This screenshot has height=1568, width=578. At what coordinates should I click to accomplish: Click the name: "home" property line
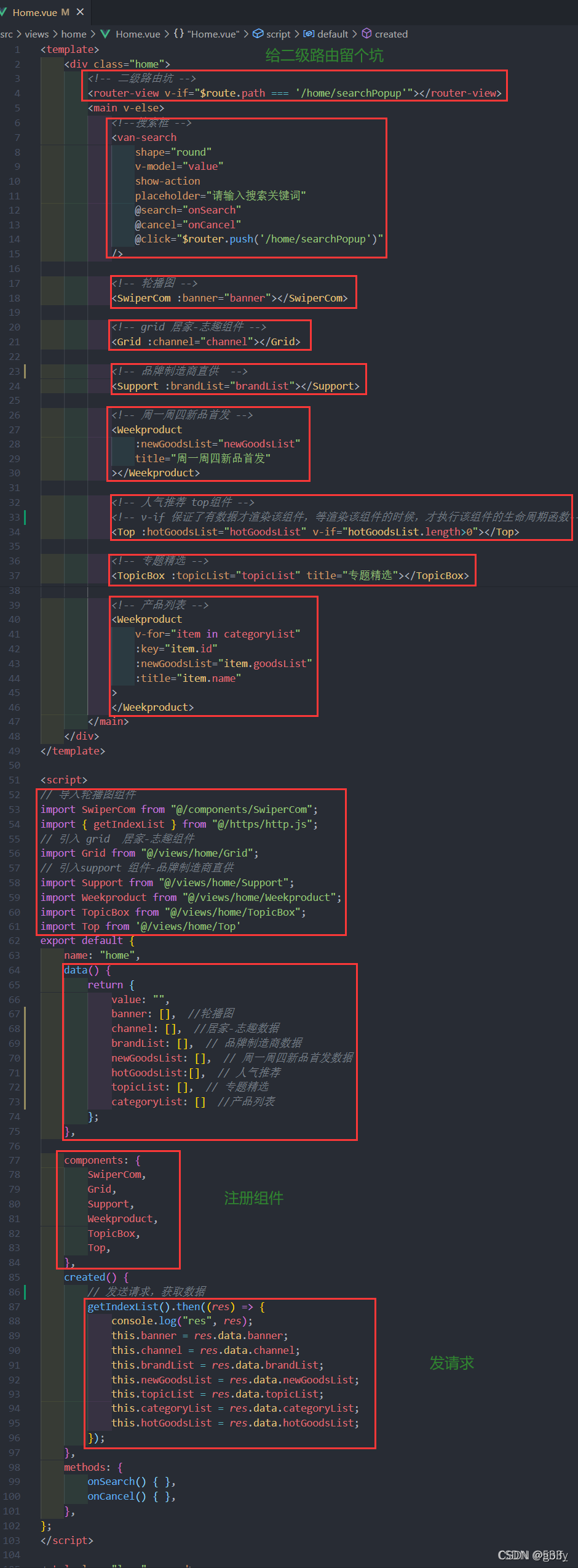102,955
